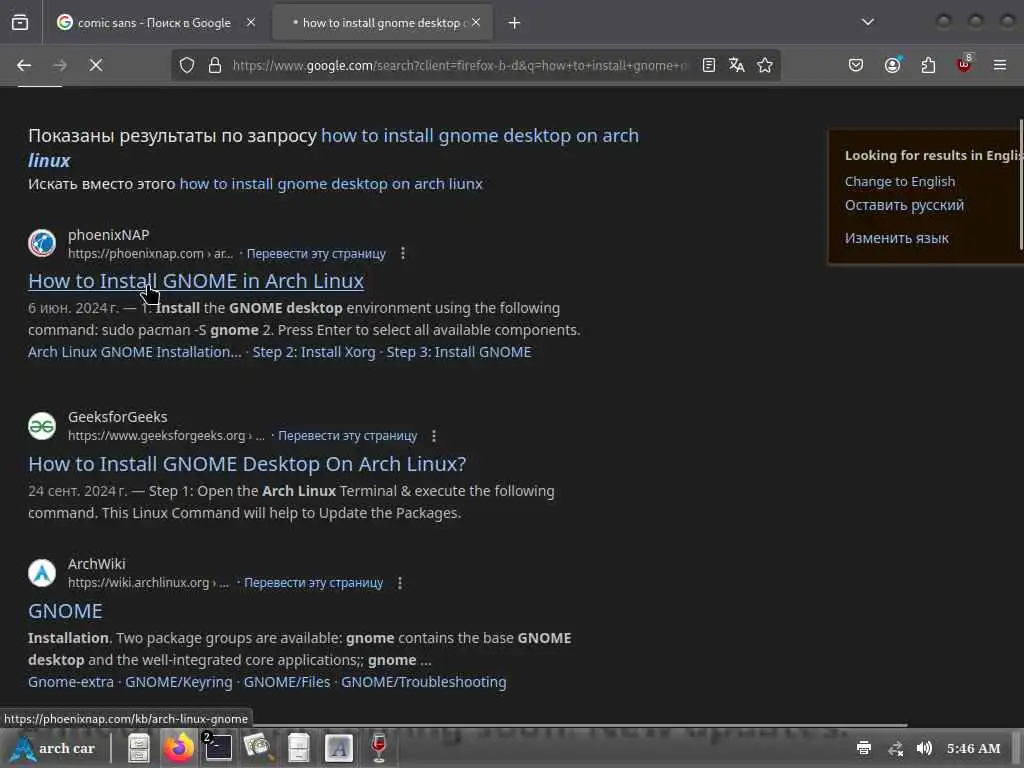The image size is (1024, 768).
Task: Open 'How to Install GNOME Desktop On Arch Linux?'
Action: tap(248, 464)
